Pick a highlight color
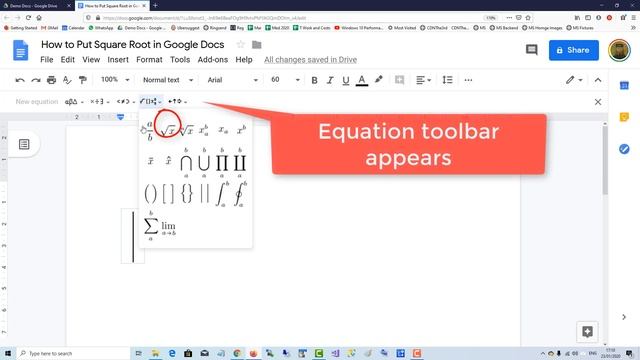The width and height of the screenshot is (640, 360). 379,80
